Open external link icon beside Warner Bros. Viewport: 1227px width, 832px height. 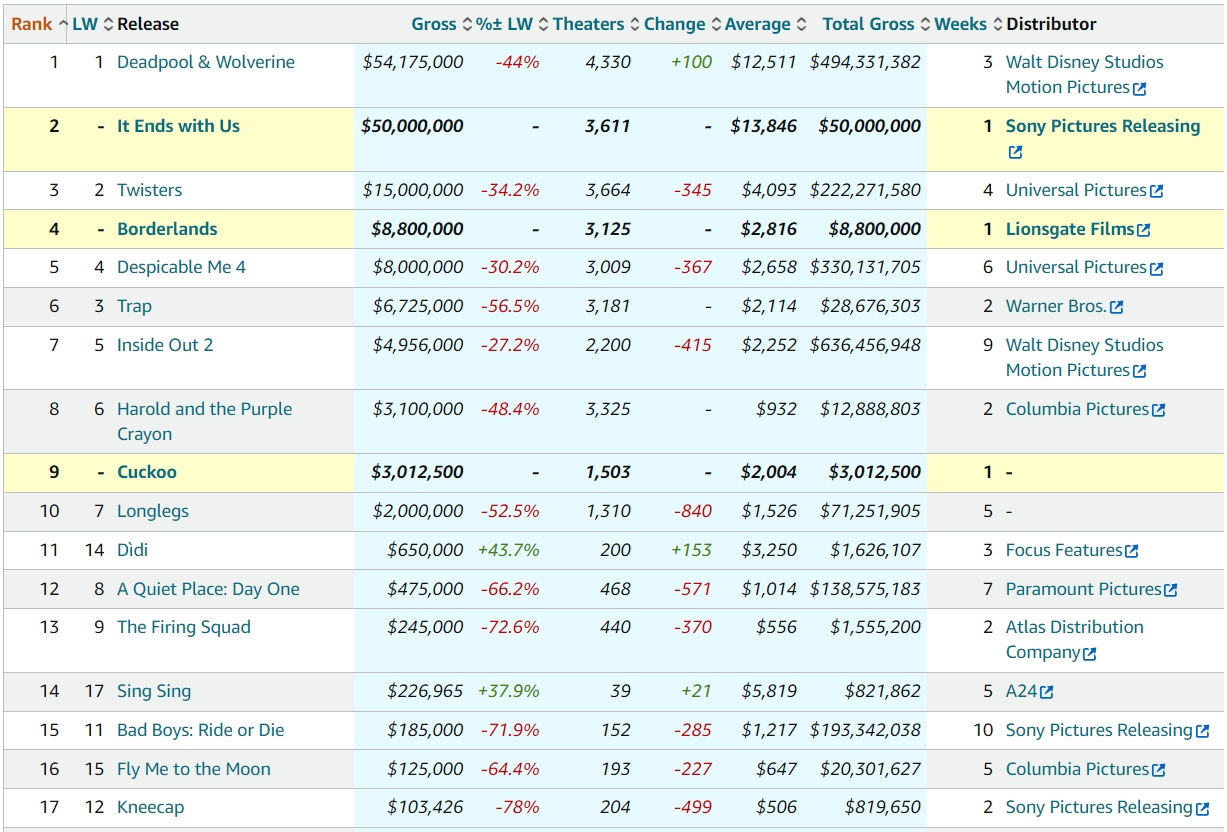coord(1117,308)
